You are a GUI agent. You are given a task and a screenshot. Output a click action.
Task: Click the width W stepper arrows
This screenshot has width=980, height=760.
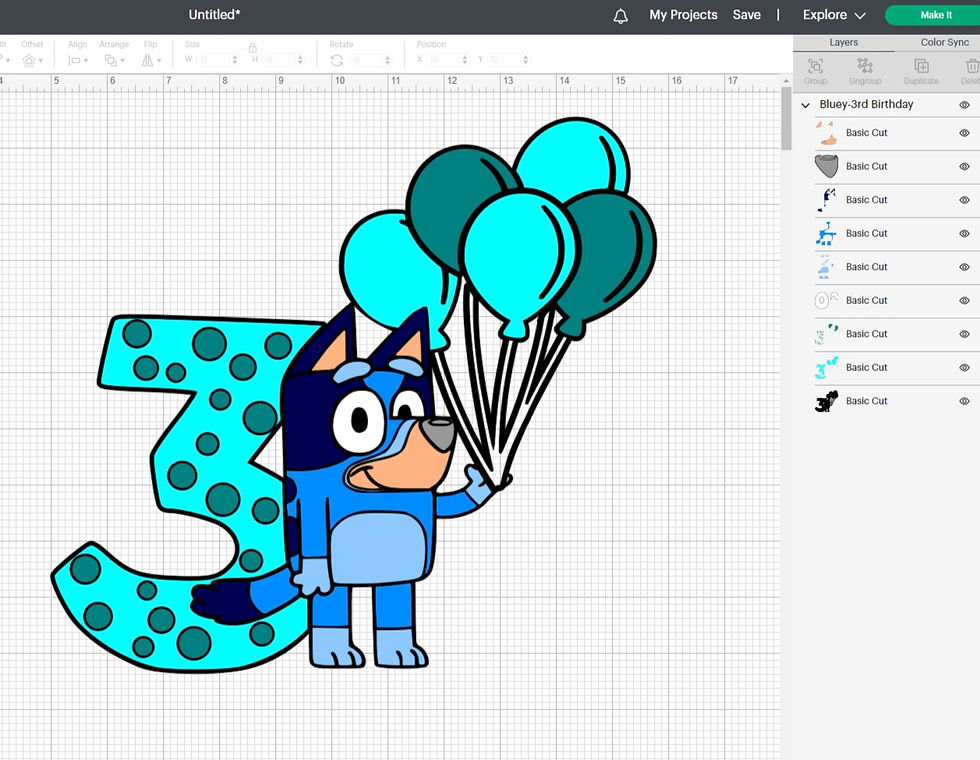click(235, 60)
